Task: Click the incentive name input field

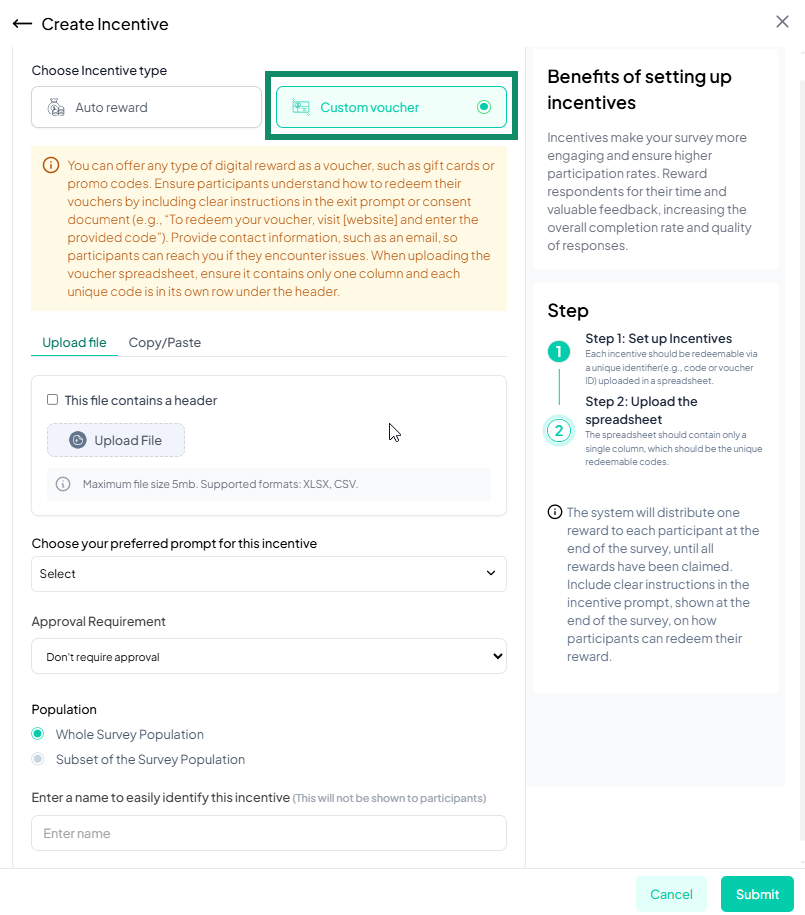Action: [x=268, y=832]
